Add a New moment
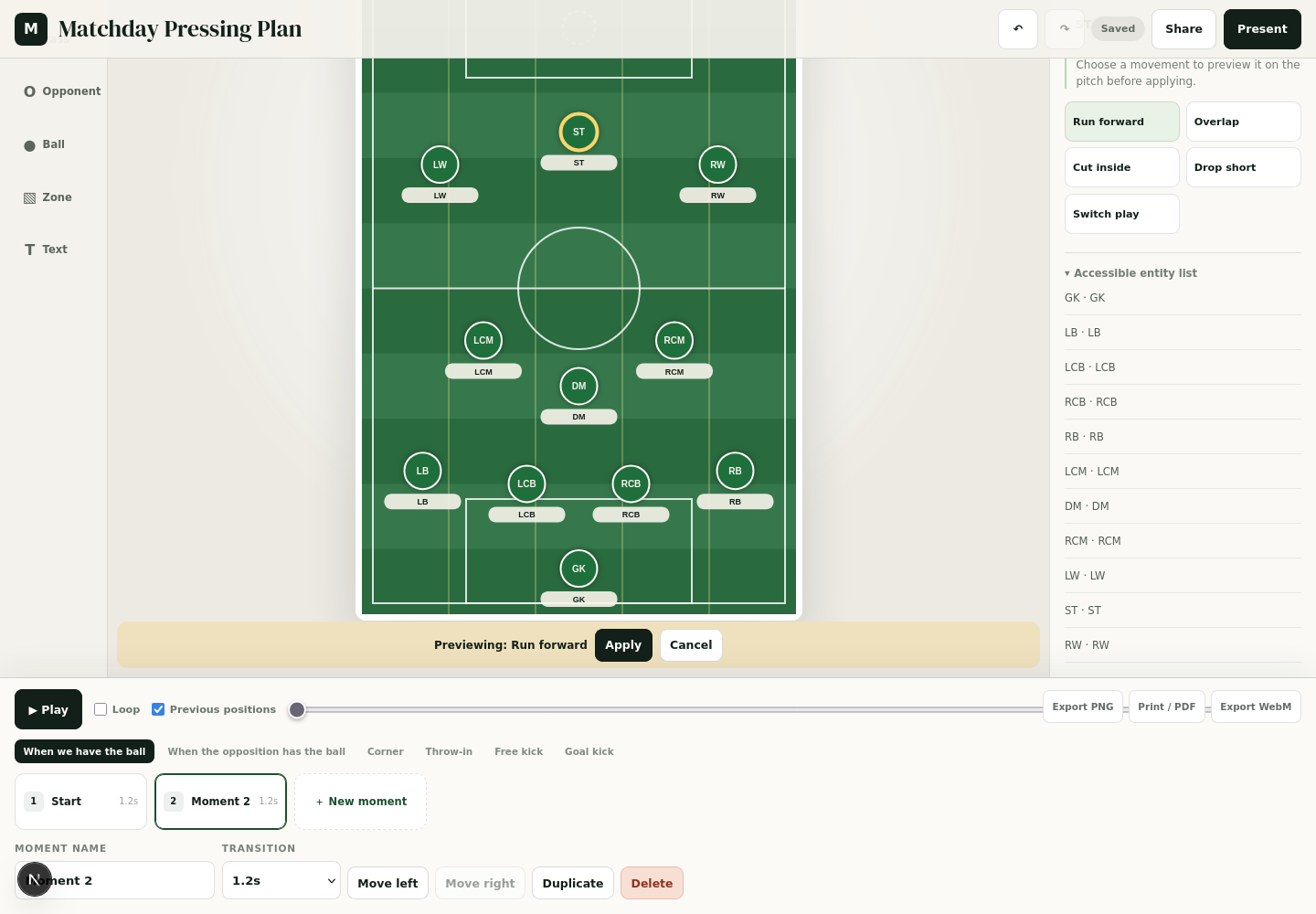The width and height of the screenshot is (1316, 914). click(x=360, y=802)
